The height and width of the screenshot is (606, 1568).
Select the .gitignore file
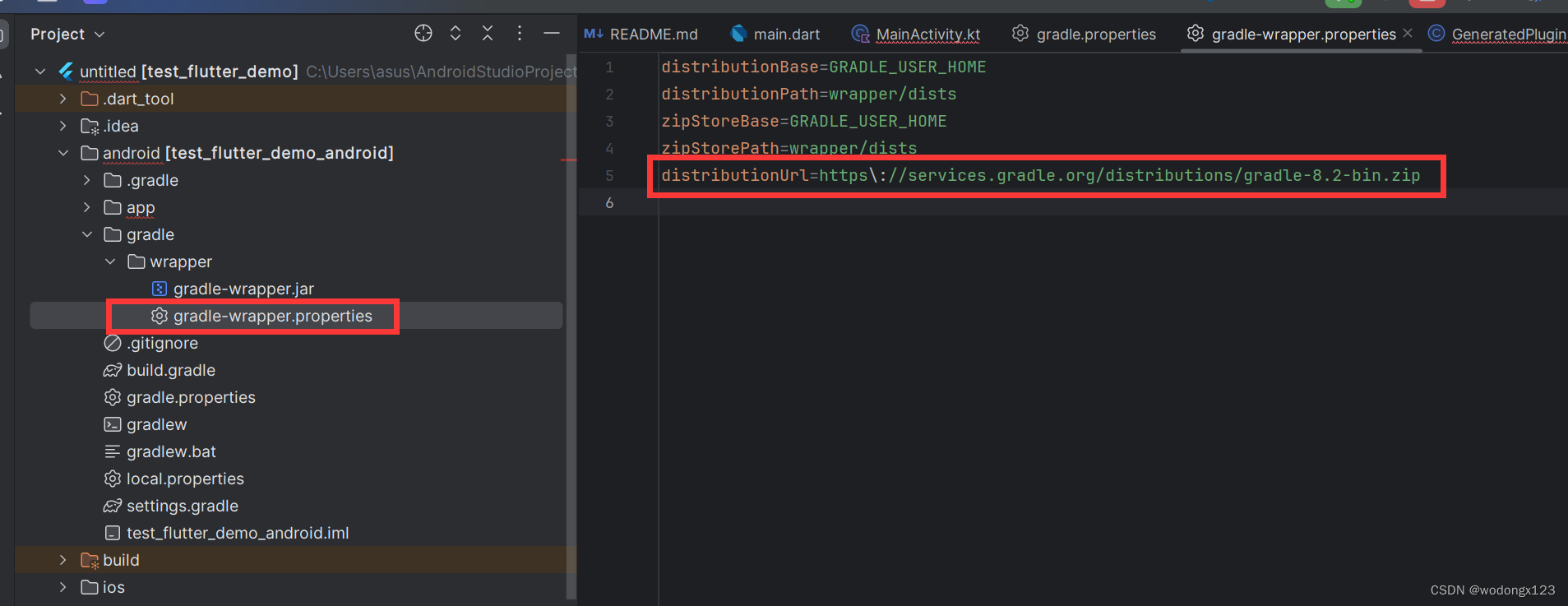(x=162, y=343)
